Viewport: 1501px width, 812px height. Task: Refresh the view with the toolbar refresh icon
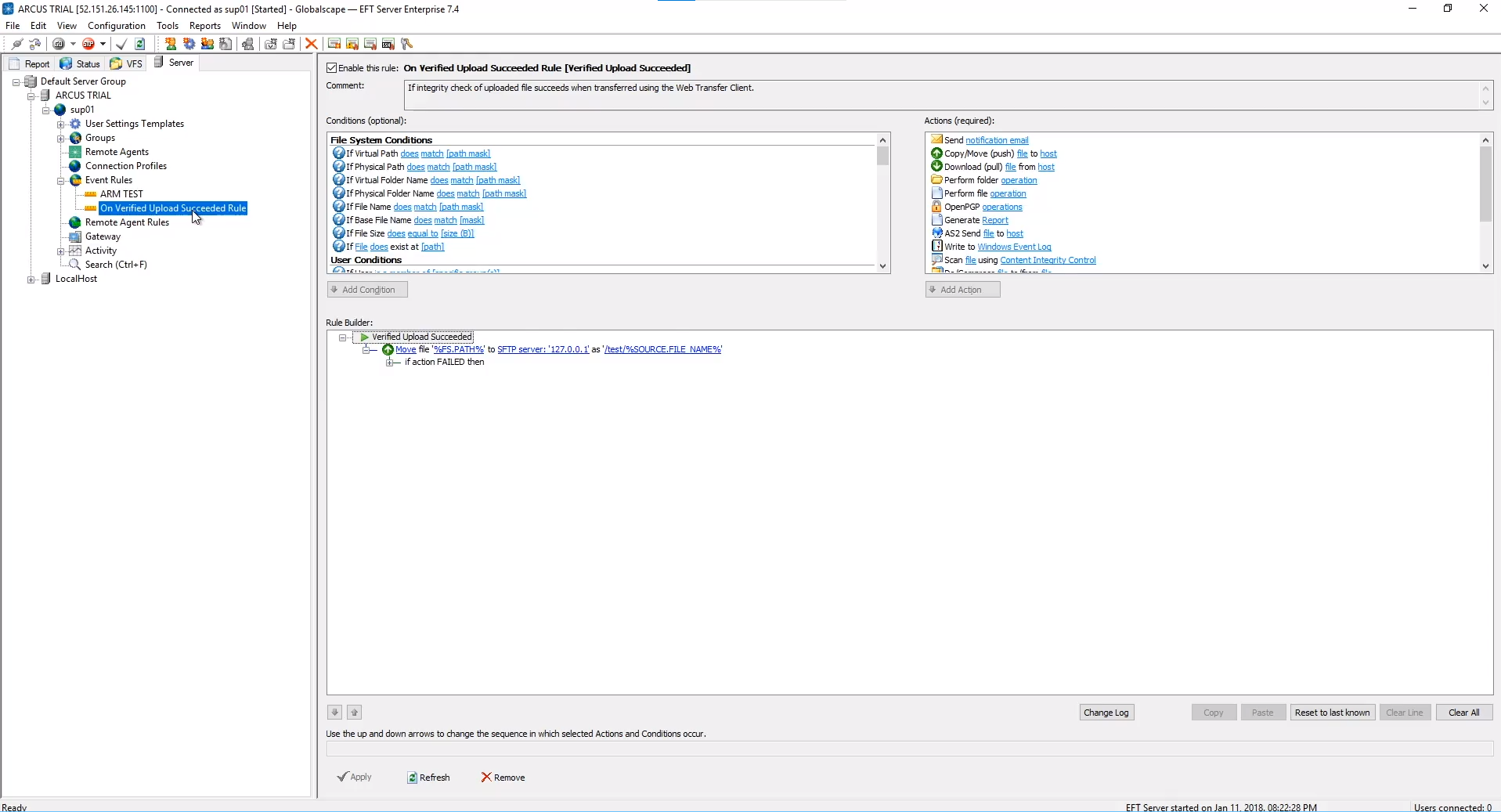pyautogui.click(x=140, y=44)
